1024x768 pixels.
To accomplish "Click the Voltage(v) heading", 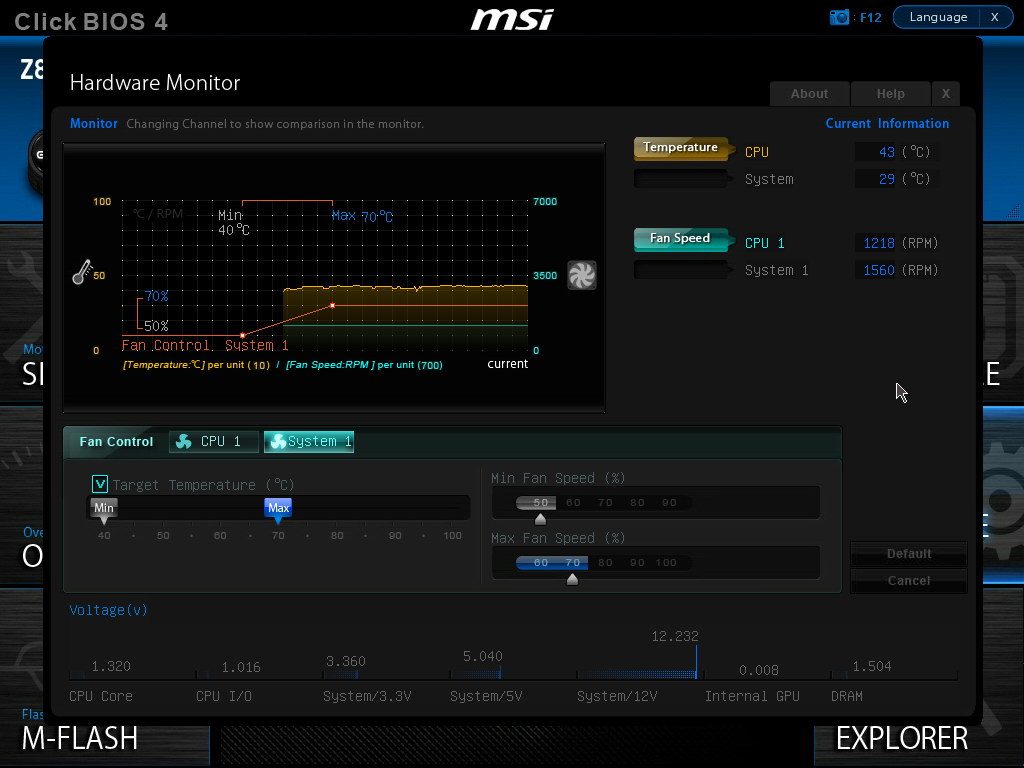I will (x=108, y=610).
